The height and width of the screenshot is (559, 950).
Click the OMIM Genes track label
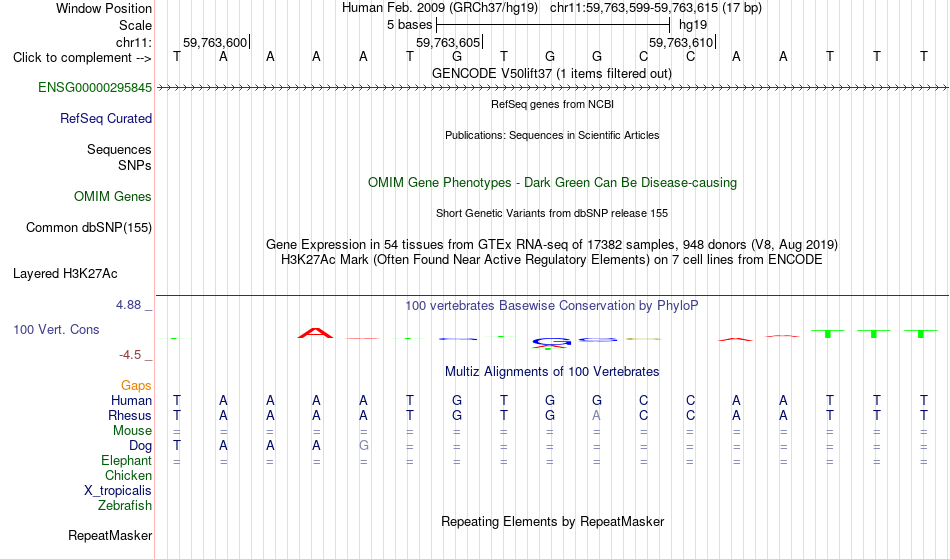[x=113, y=197]
